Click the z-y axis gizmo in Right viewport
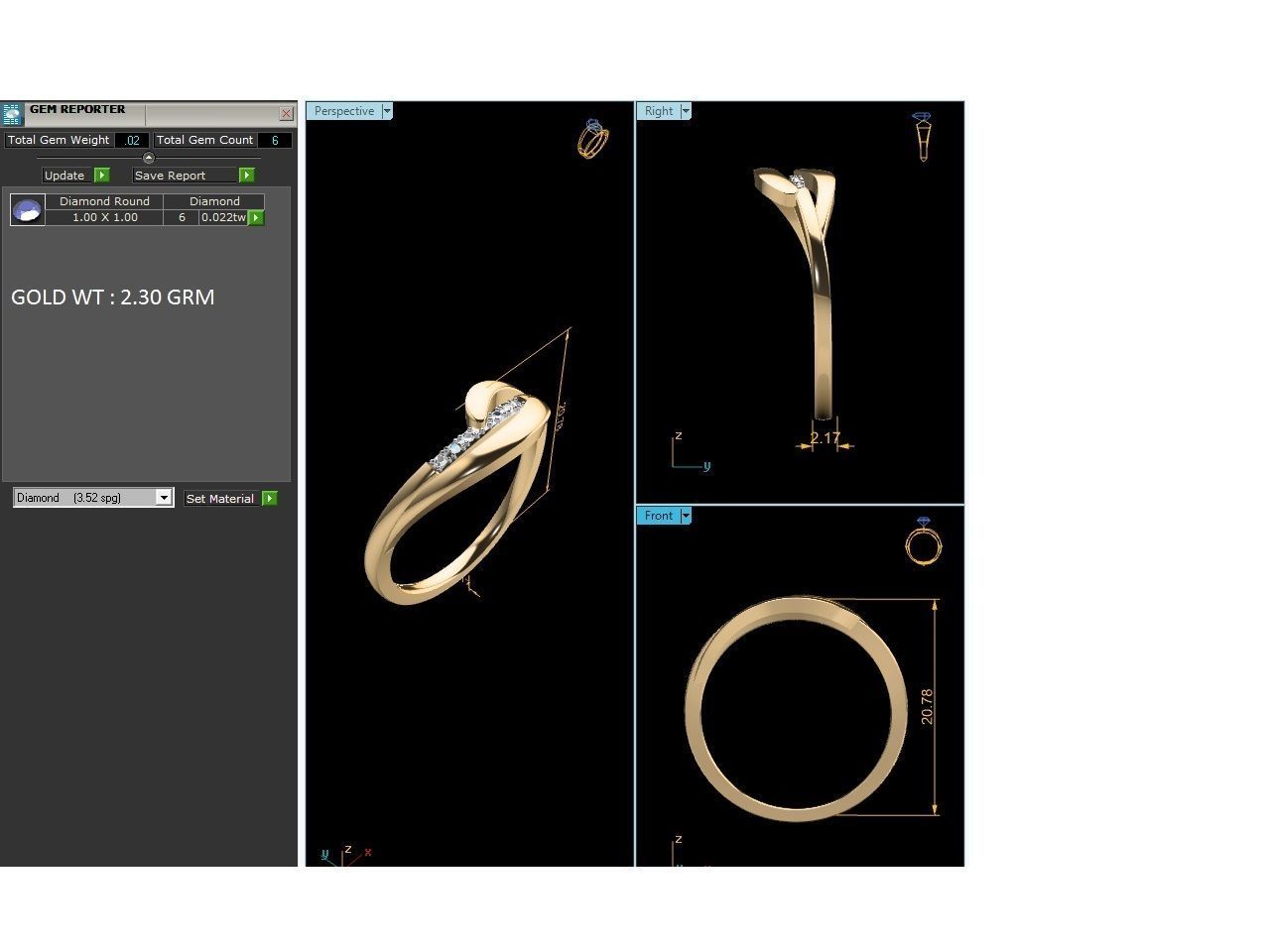Screen dimensions: 1270x952 point(691,451)
